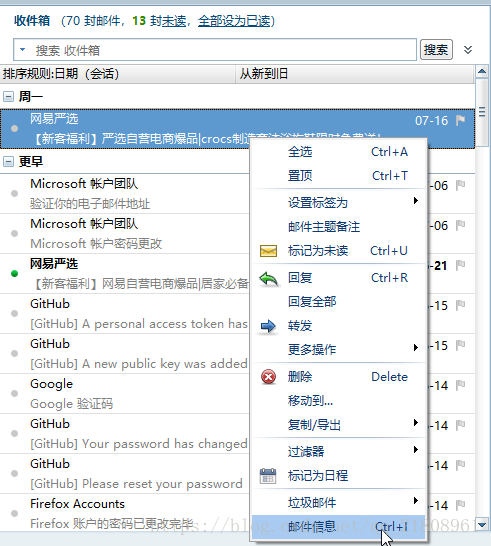The height and width of the screenshot is (546, 491).
Task: Select 邮件信息 menu entry
Action: [338, 527]
